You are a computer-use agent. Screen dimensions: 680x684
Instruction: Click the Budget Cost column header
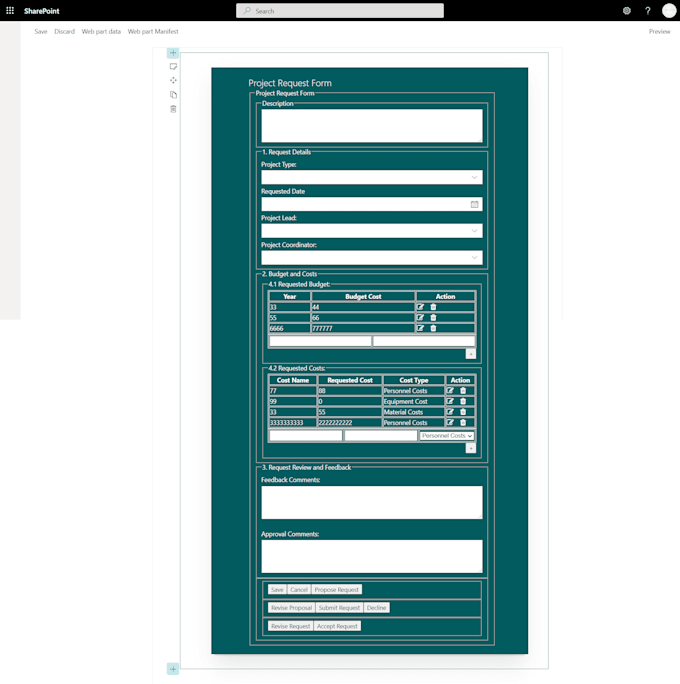pos(363,297)
